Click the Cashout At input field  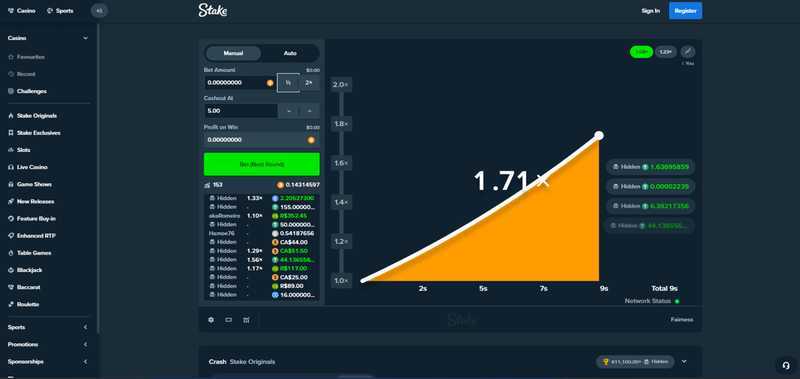[x=240, y=111]
